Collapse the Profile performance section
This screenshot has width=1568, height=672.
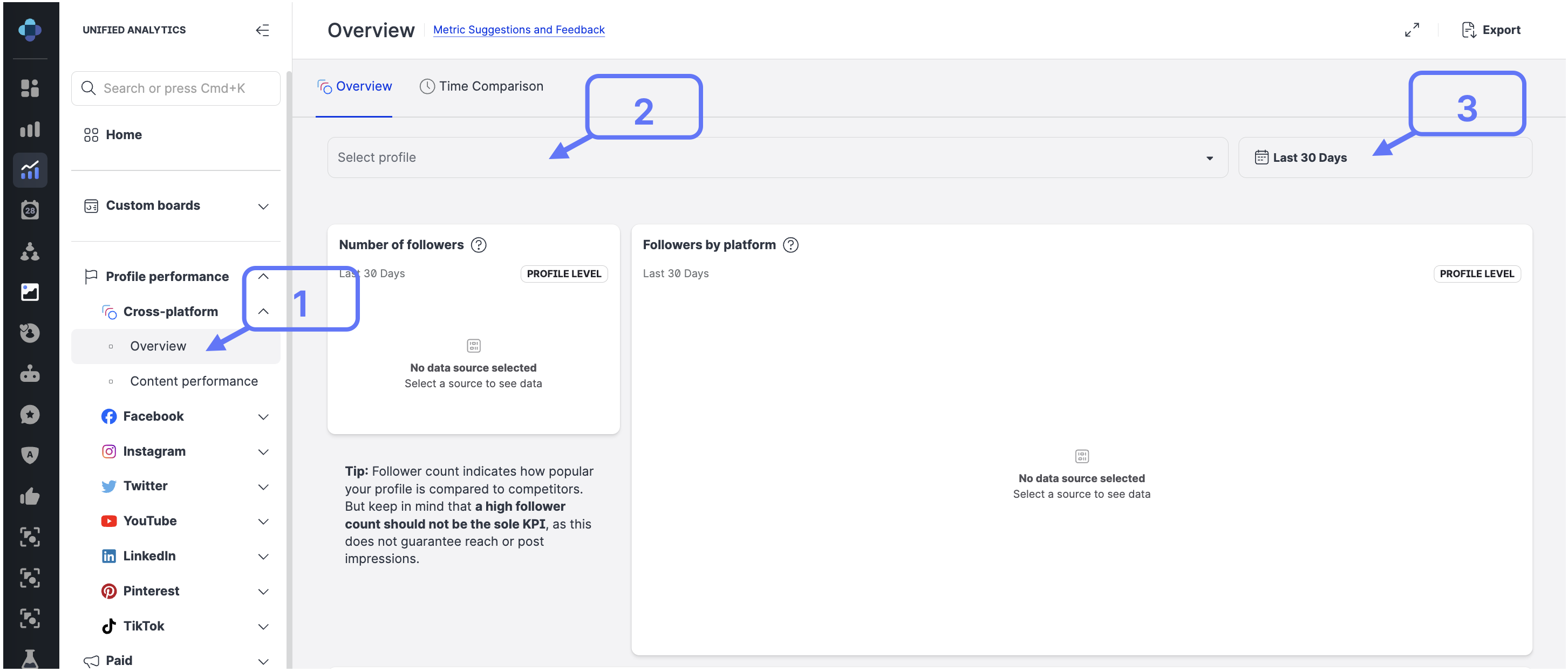tap(263, 277)
